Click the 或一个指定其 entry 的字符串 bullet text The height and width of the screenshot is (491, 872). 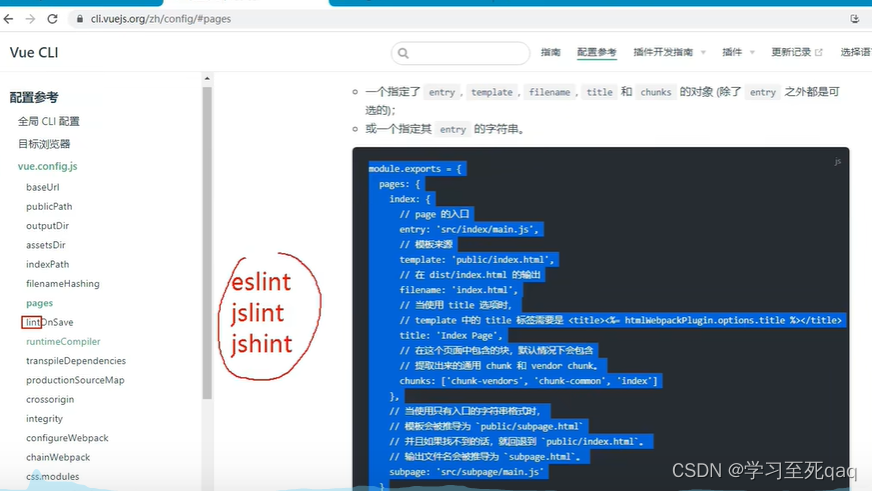[x=445, y=129]
